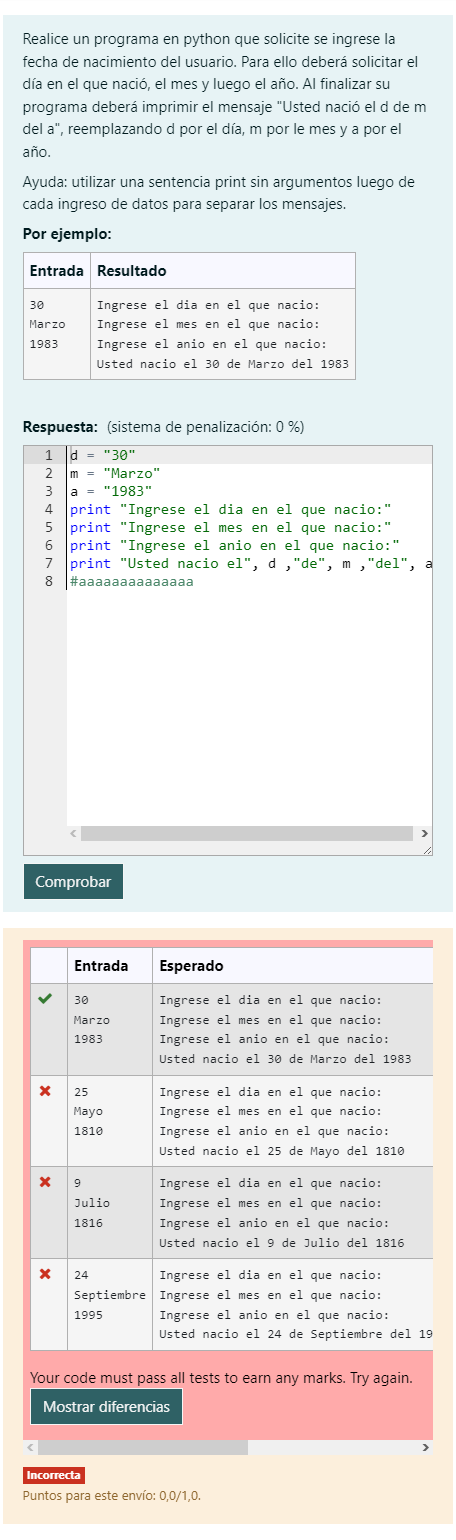The image size is (456, 1540).
Task: Click the results table's scroll left arrow
Action: [x=30, y=1447]
